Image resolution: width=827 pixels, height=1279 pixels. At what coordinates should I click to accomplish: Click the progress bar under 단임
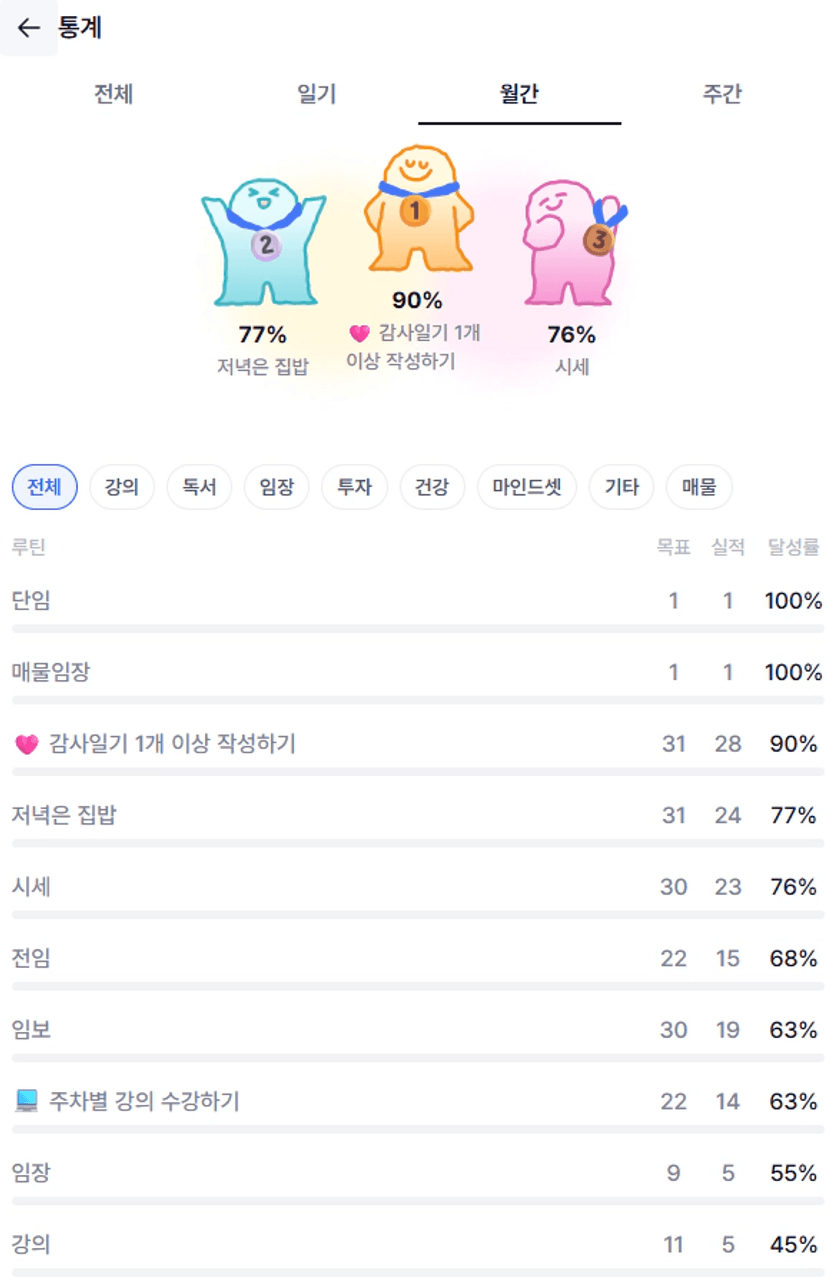[x=418, y=629]
